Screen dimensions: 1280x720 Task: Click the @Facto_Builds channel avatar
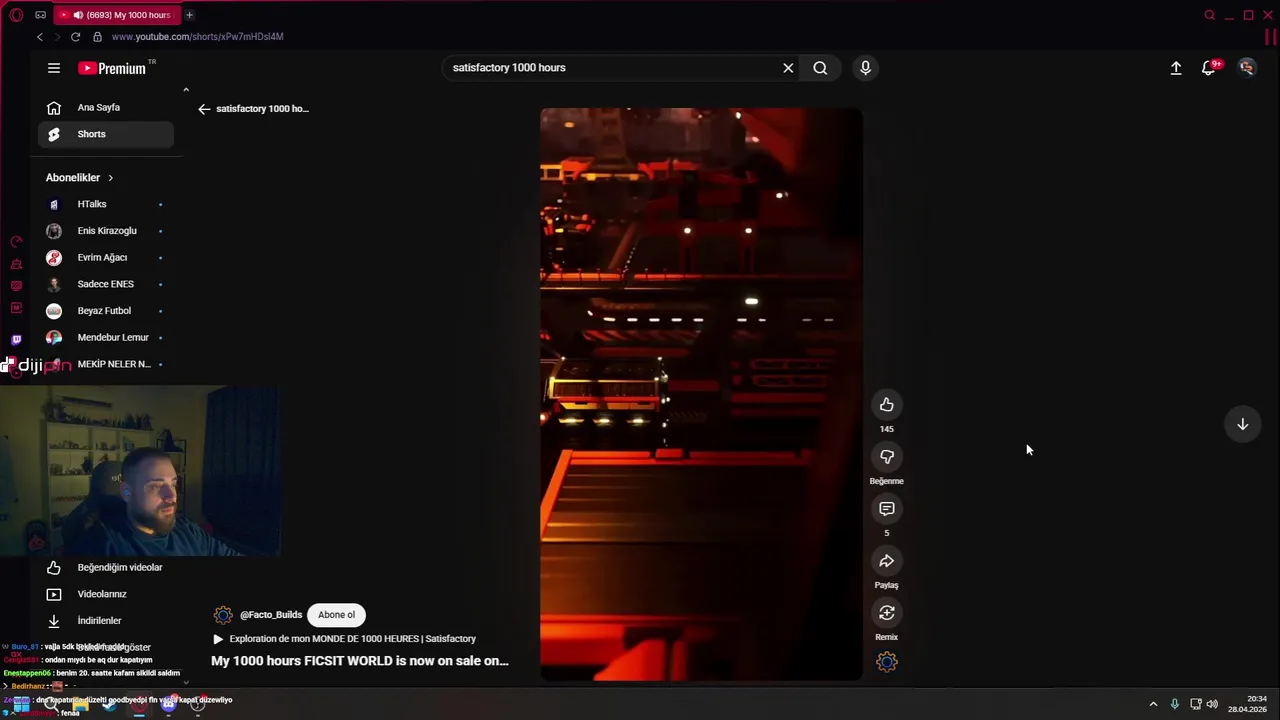coord(223,615)
